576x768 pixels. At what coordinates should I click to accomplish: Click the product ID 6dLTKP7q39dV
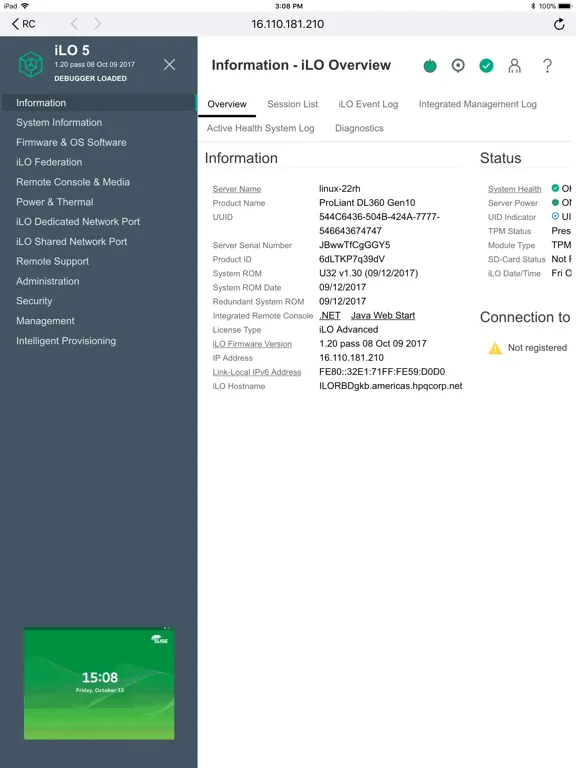point(352,259)
